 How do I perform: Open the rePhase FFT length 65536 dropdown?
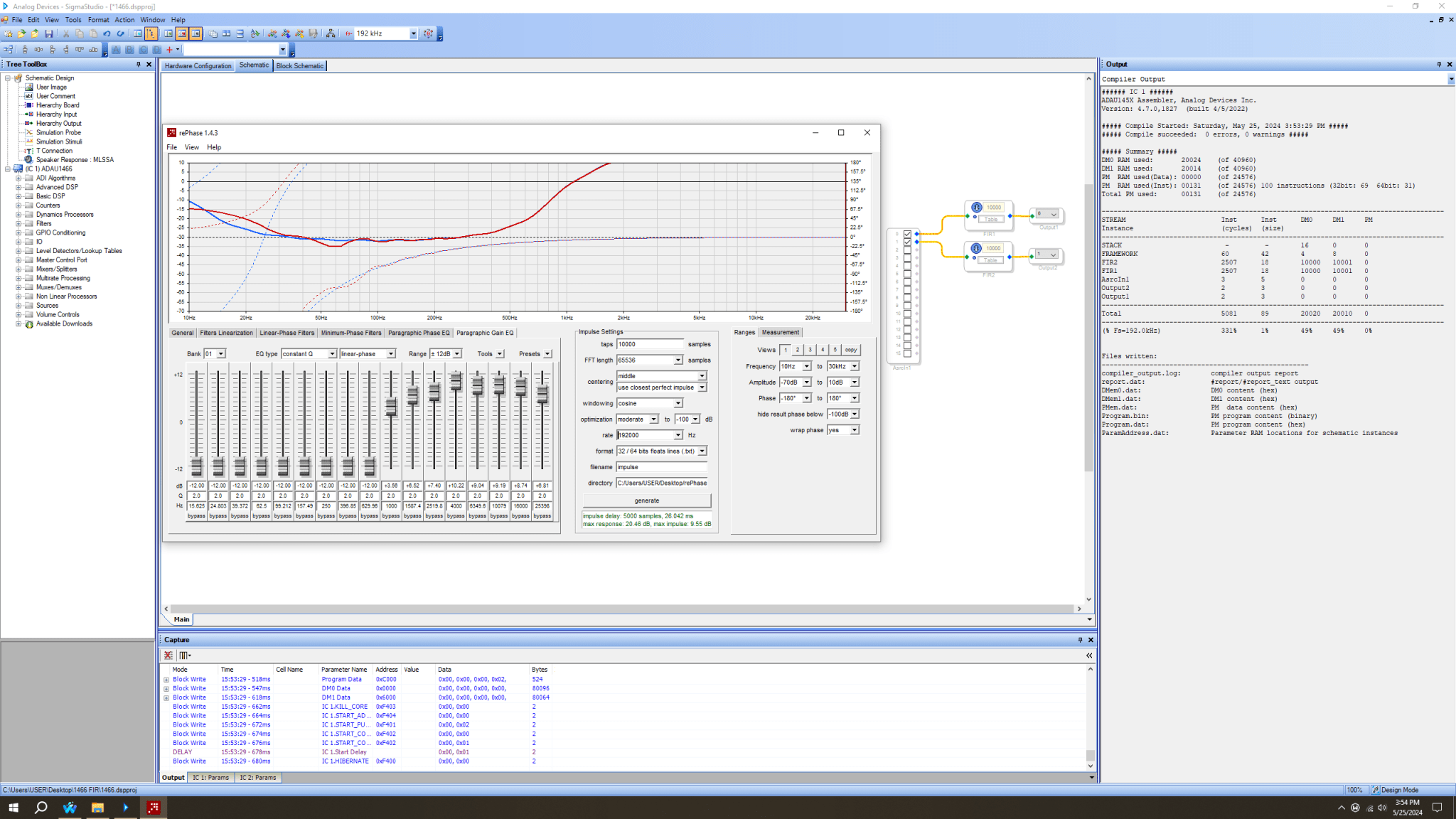point(678,360)
